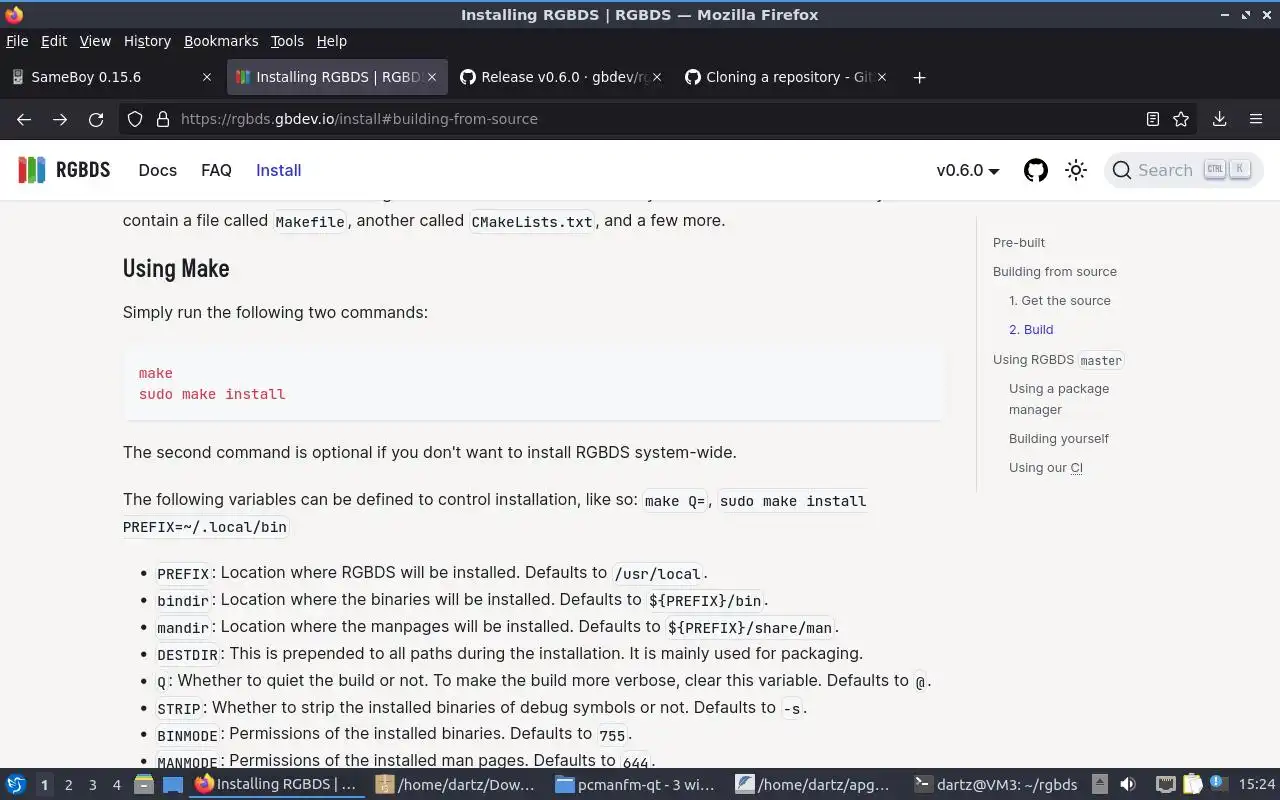Close the Release v0.6.0 tab

[657, 77]
